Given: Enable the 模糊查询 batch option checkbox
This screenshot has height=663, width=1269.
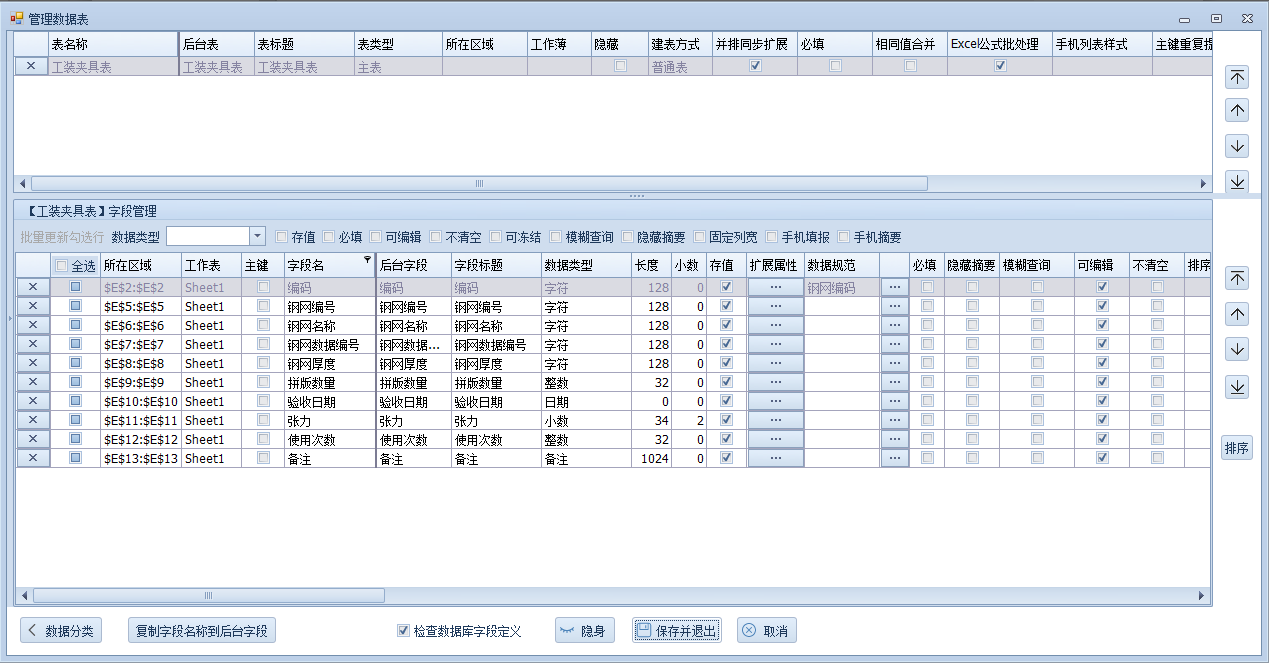Looking at the screenshot, I should 555,237.
